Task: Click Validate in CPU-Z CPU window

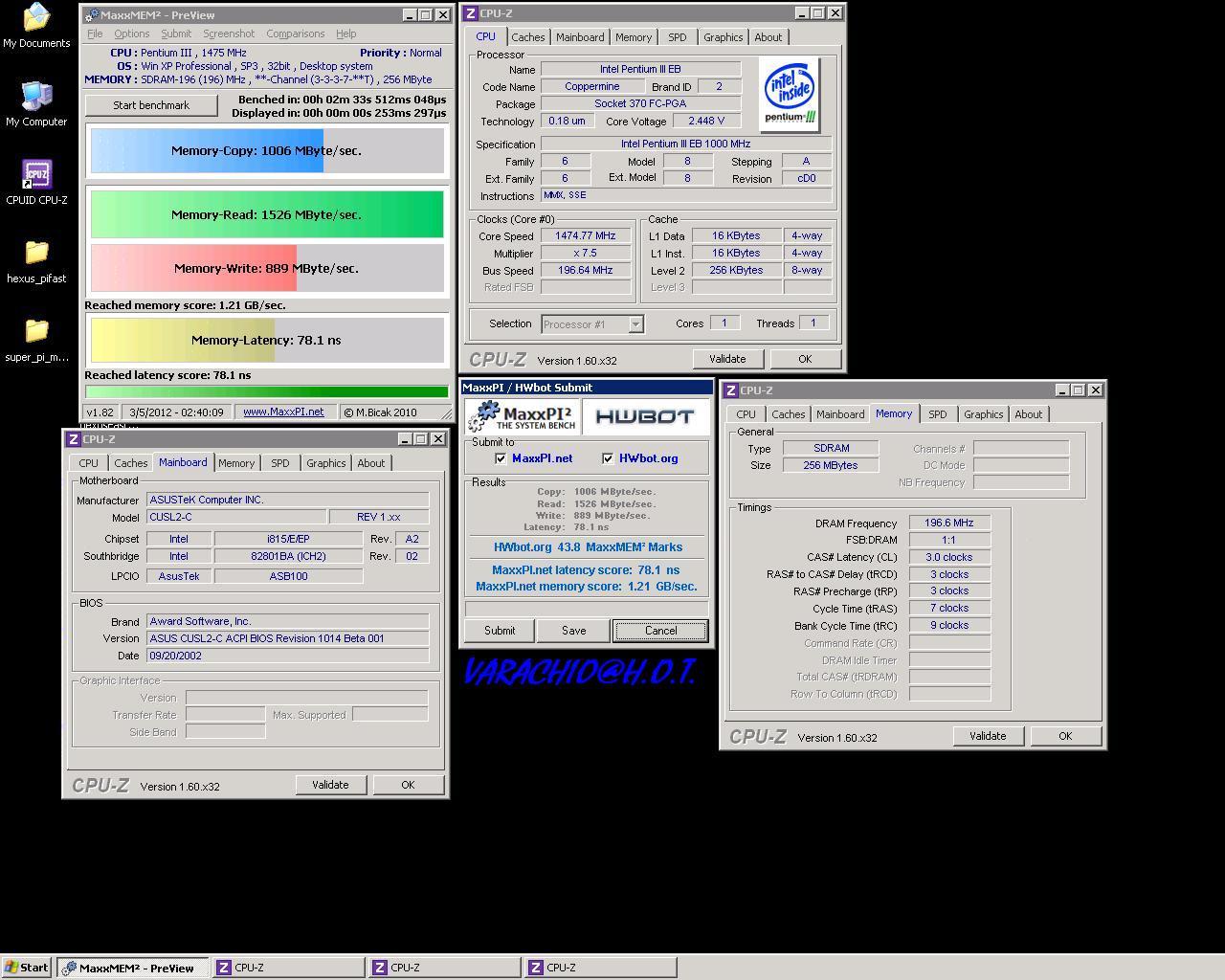Action: tap(726, 359)
